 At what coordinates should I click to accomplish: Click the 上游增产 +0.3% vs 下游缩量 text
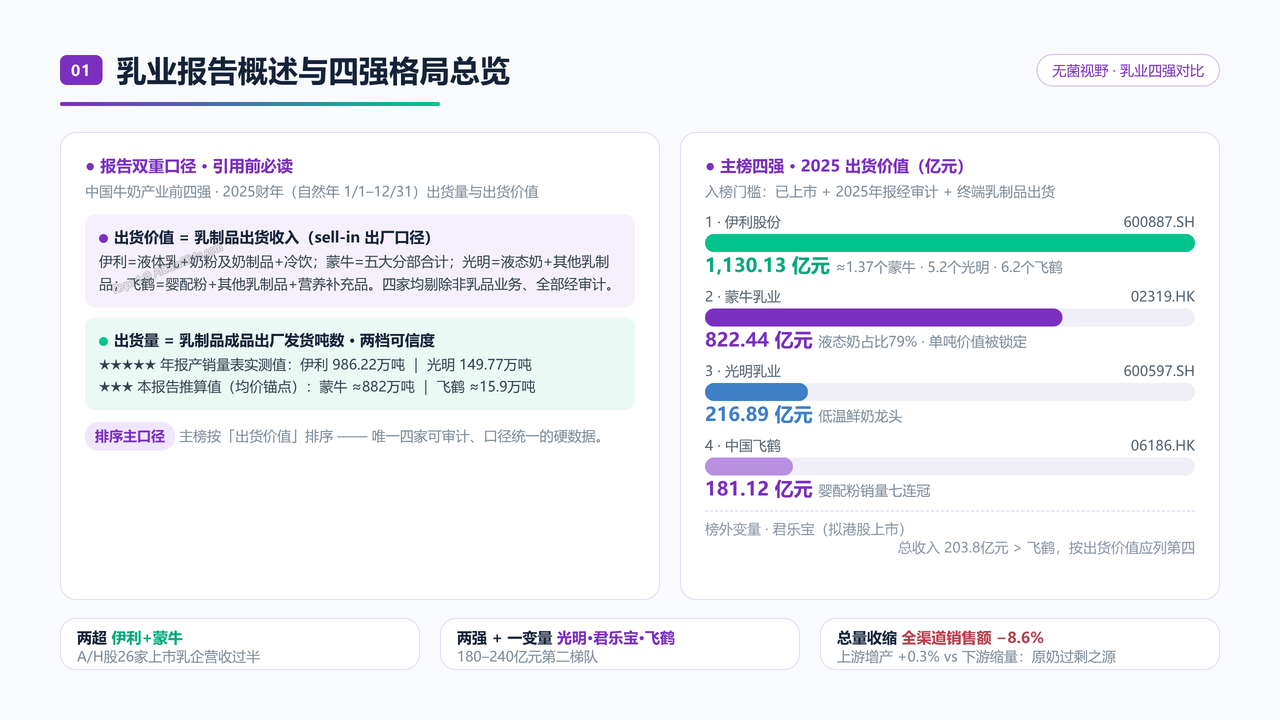pyautogui.click(x=976, y=657)
